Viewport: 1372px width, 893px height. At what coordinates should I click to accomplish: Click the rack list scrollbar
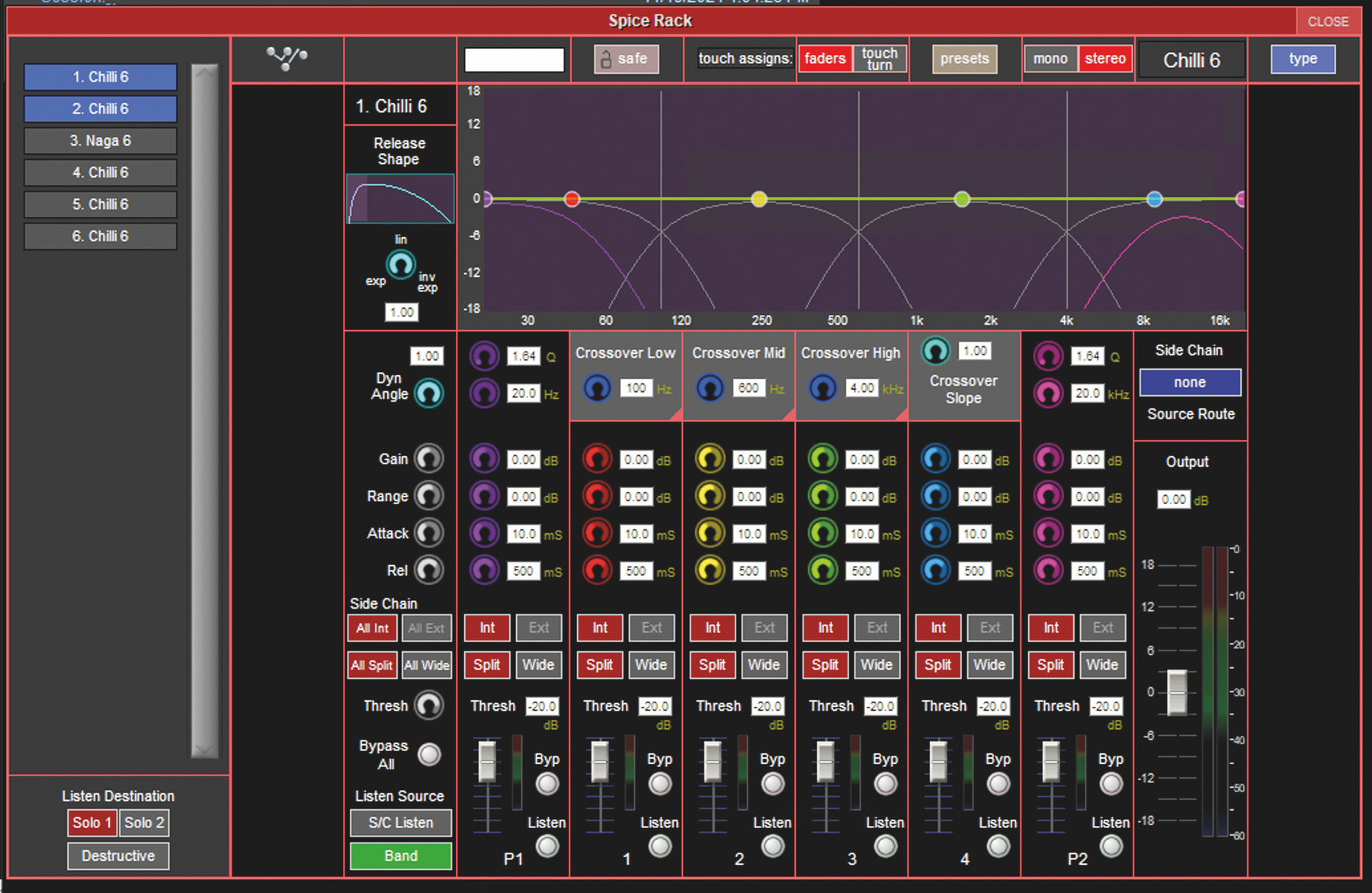[204, 411]
